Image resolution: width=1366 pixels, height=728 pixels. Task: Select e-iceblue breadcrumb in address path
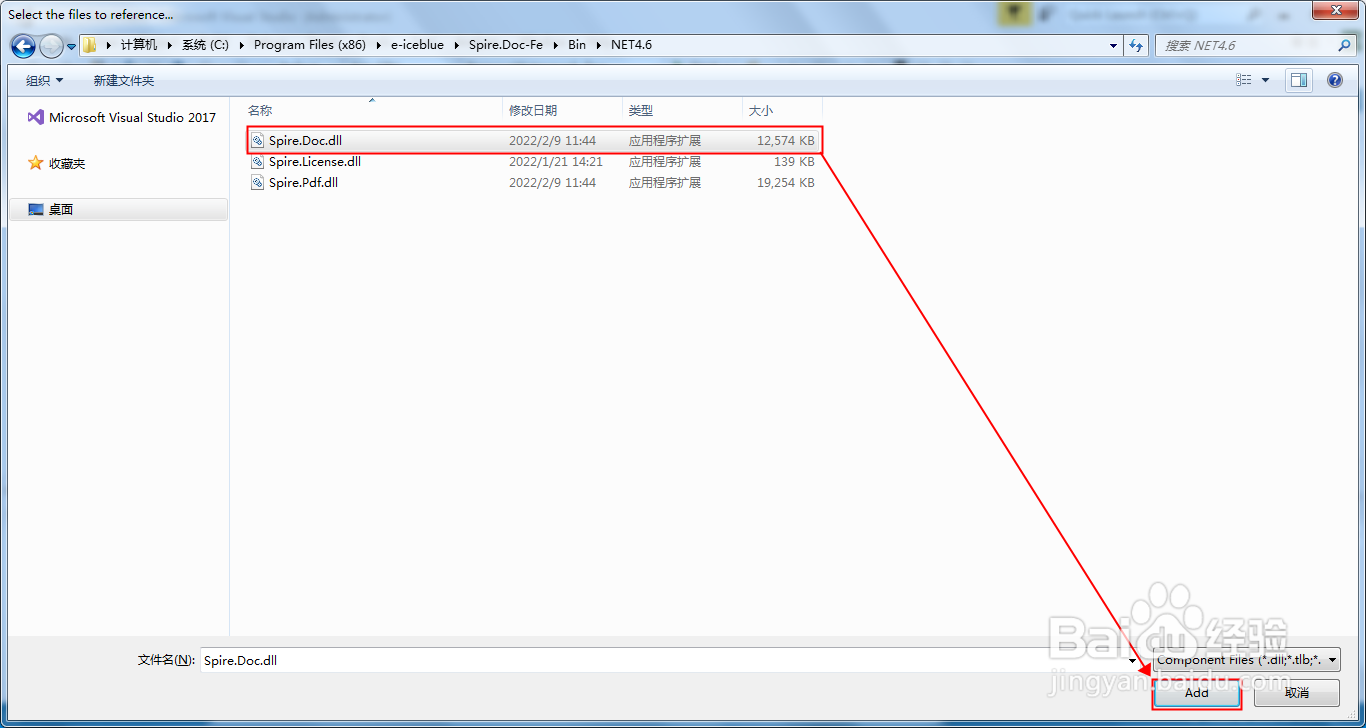(417, 45)
